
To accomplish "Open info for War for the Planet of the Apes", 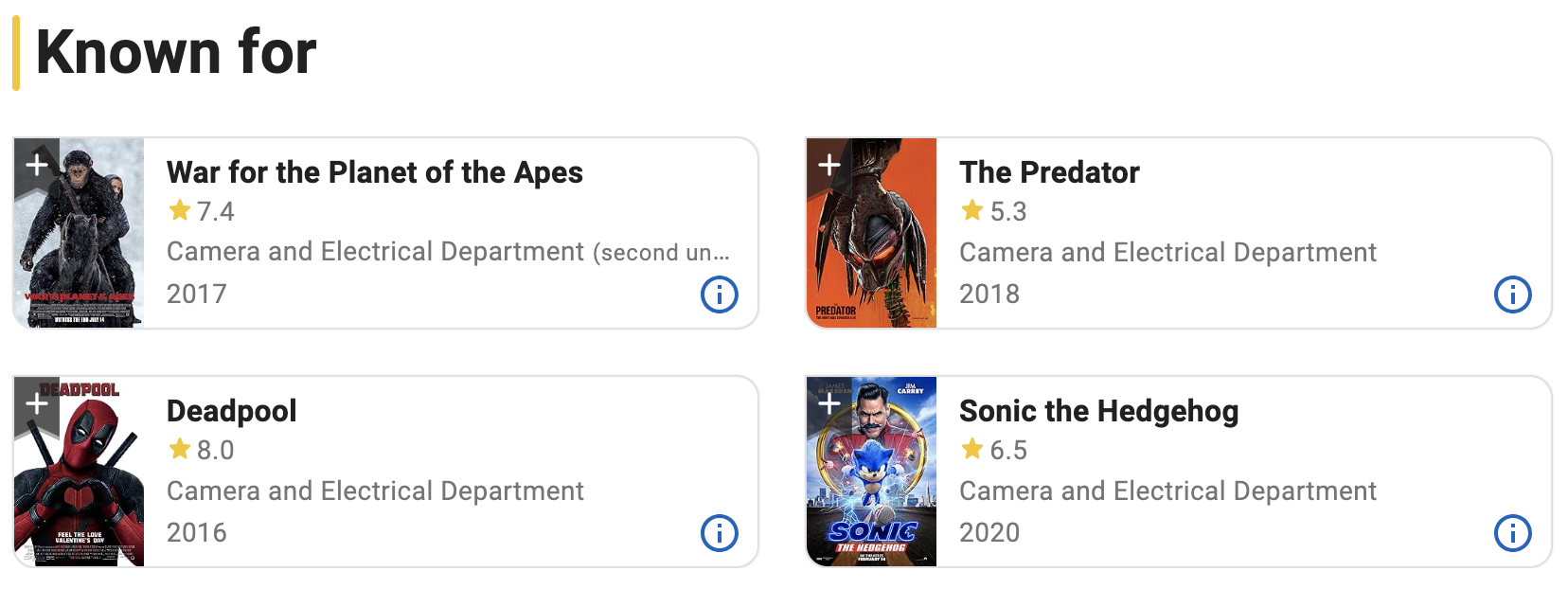I will click(x=720, y=294).
